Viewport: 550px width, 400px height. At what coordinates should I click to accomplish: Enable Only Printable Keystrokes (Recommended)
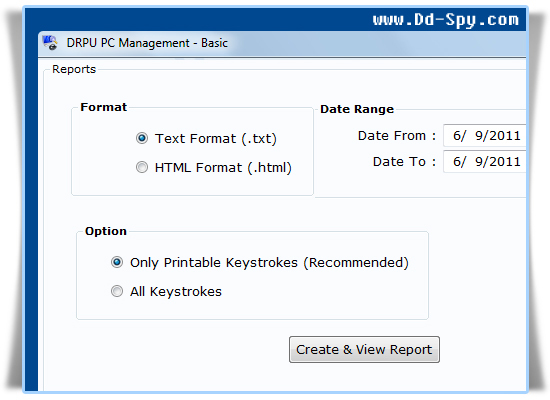117,262
